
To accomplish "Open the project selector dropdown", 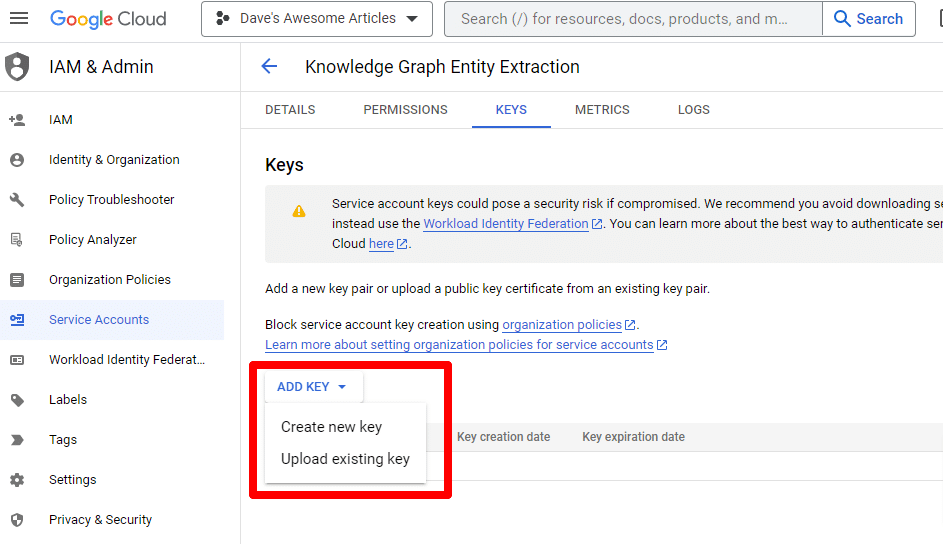I will pos(316,19).
